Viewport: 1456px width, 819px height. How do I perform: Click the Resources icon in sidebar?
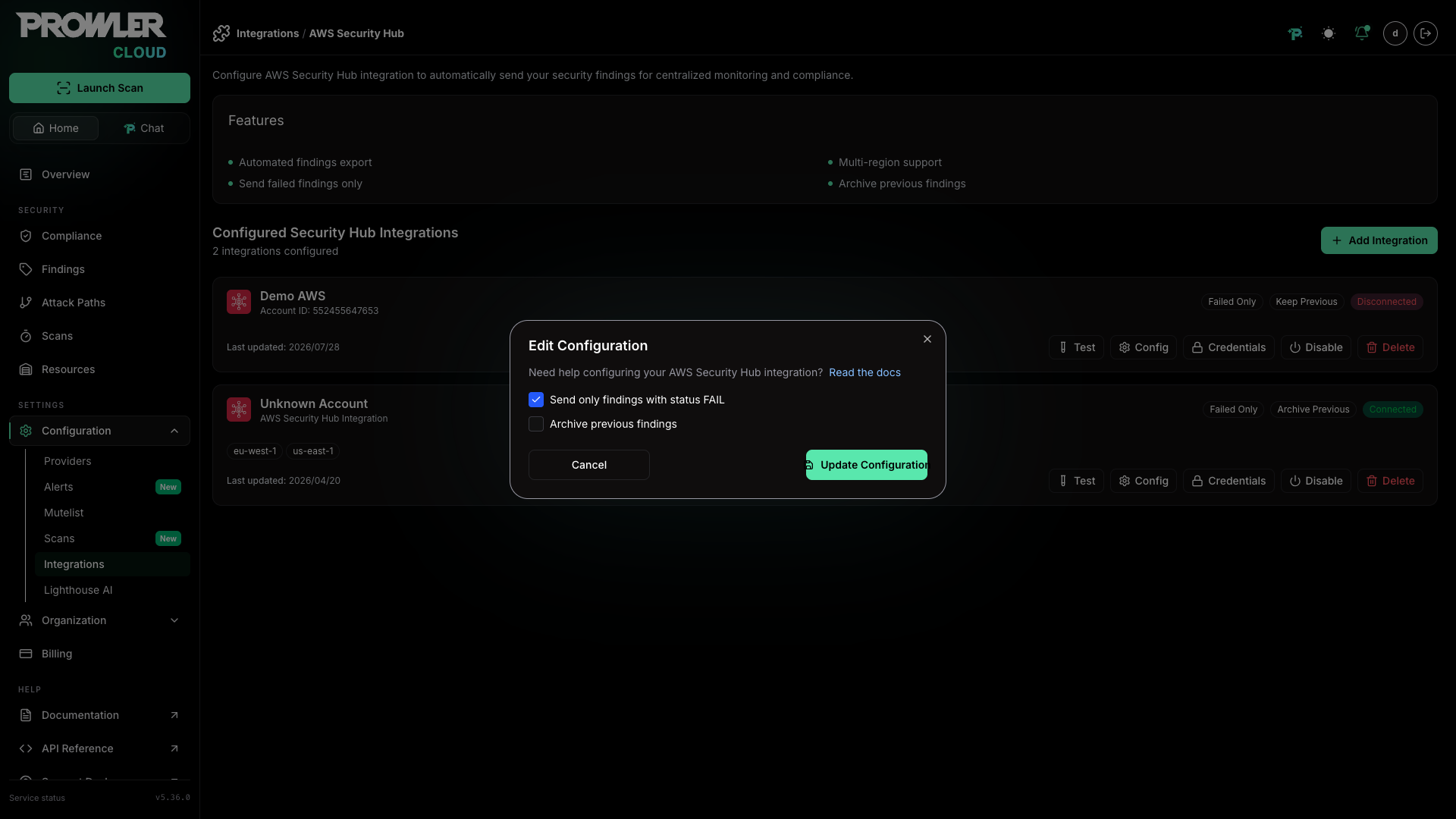(26, 369)
